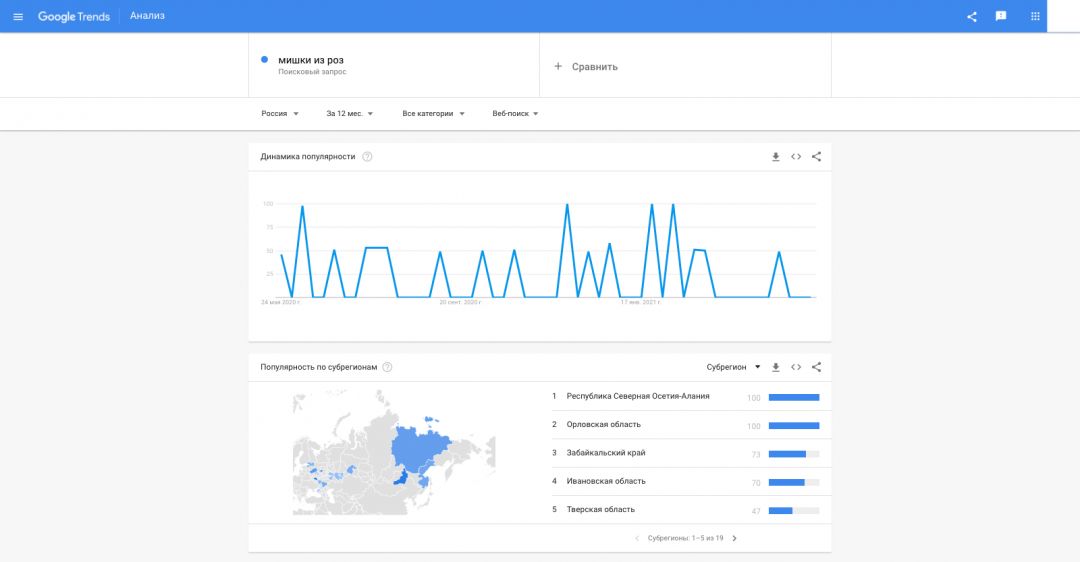
Task: Open the hamburger main menu
Action: pos(18,17)
